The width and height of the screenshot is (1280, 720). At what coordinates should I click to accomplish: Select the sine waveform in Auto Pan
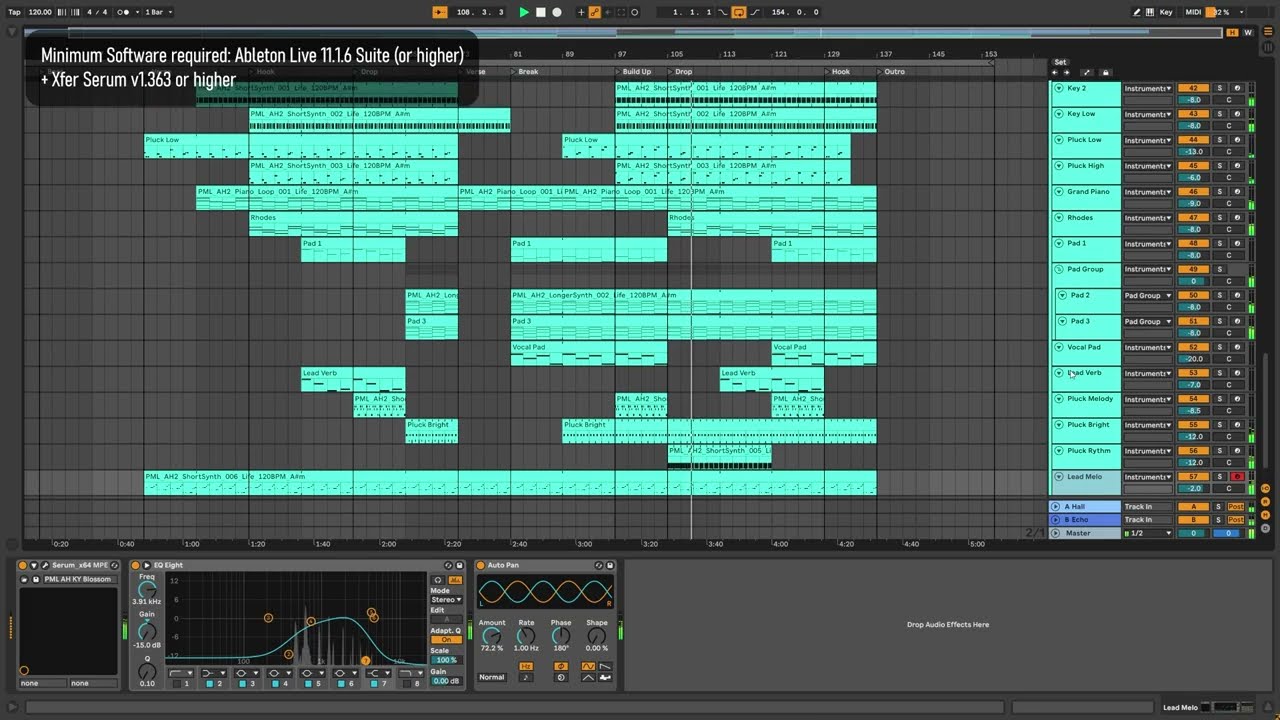(588, 666)
